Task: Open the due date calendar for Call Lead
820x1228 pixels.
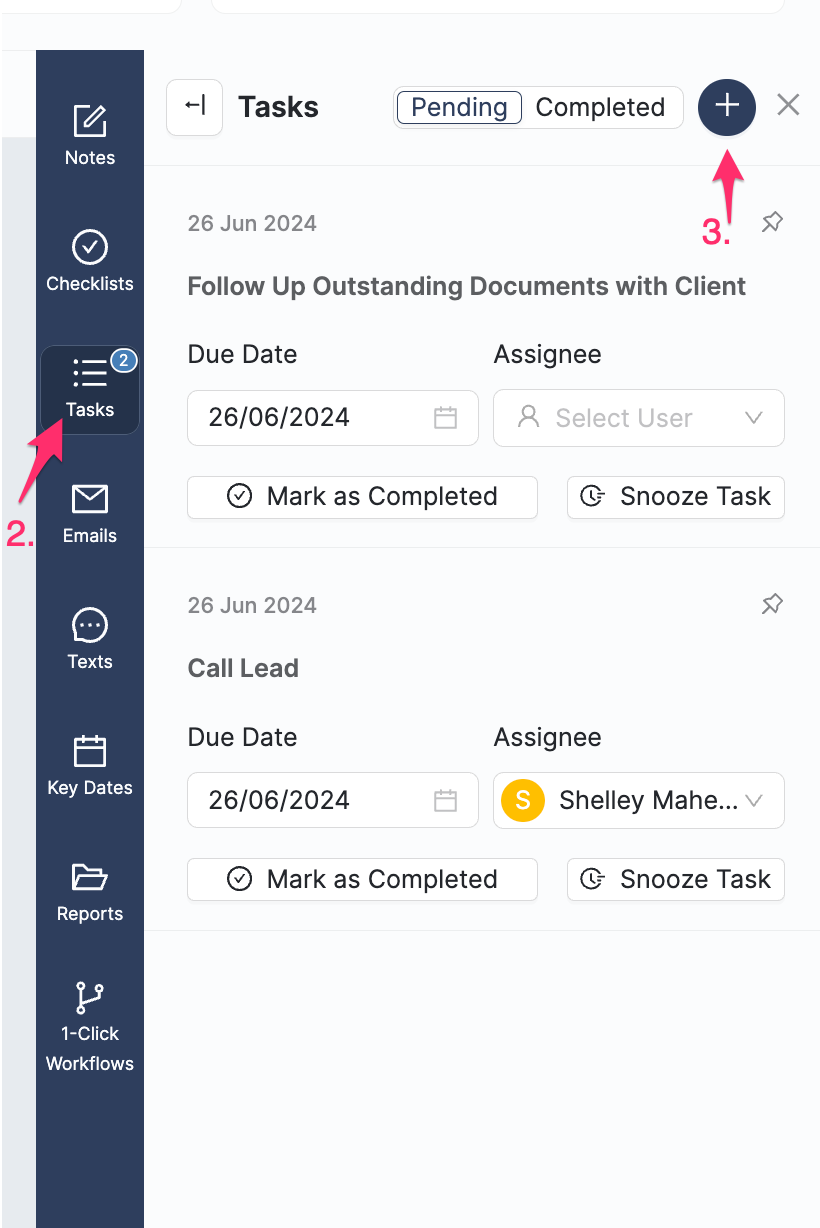Action: (447, 800)
